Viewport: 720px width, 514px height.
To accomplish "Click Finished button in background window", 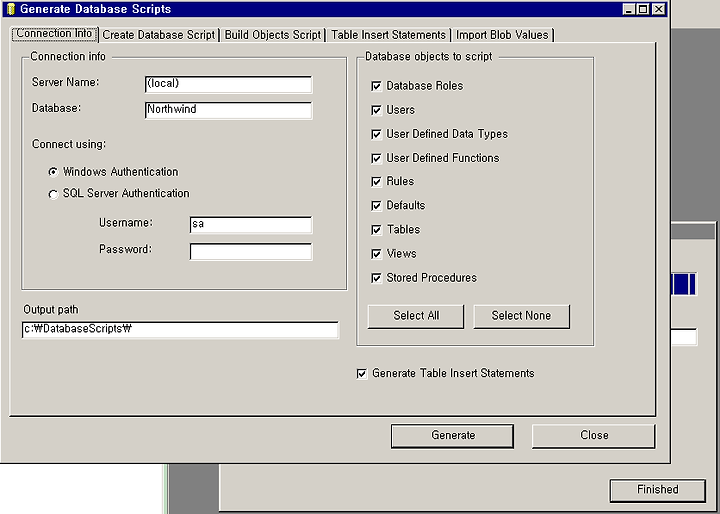I will pos(658,490).
